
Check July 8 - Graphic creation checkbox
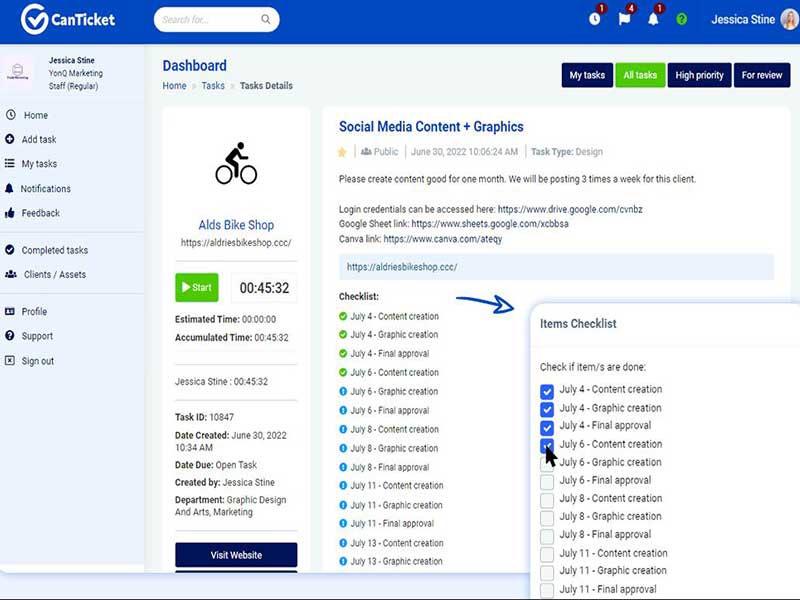click(547, 518)
